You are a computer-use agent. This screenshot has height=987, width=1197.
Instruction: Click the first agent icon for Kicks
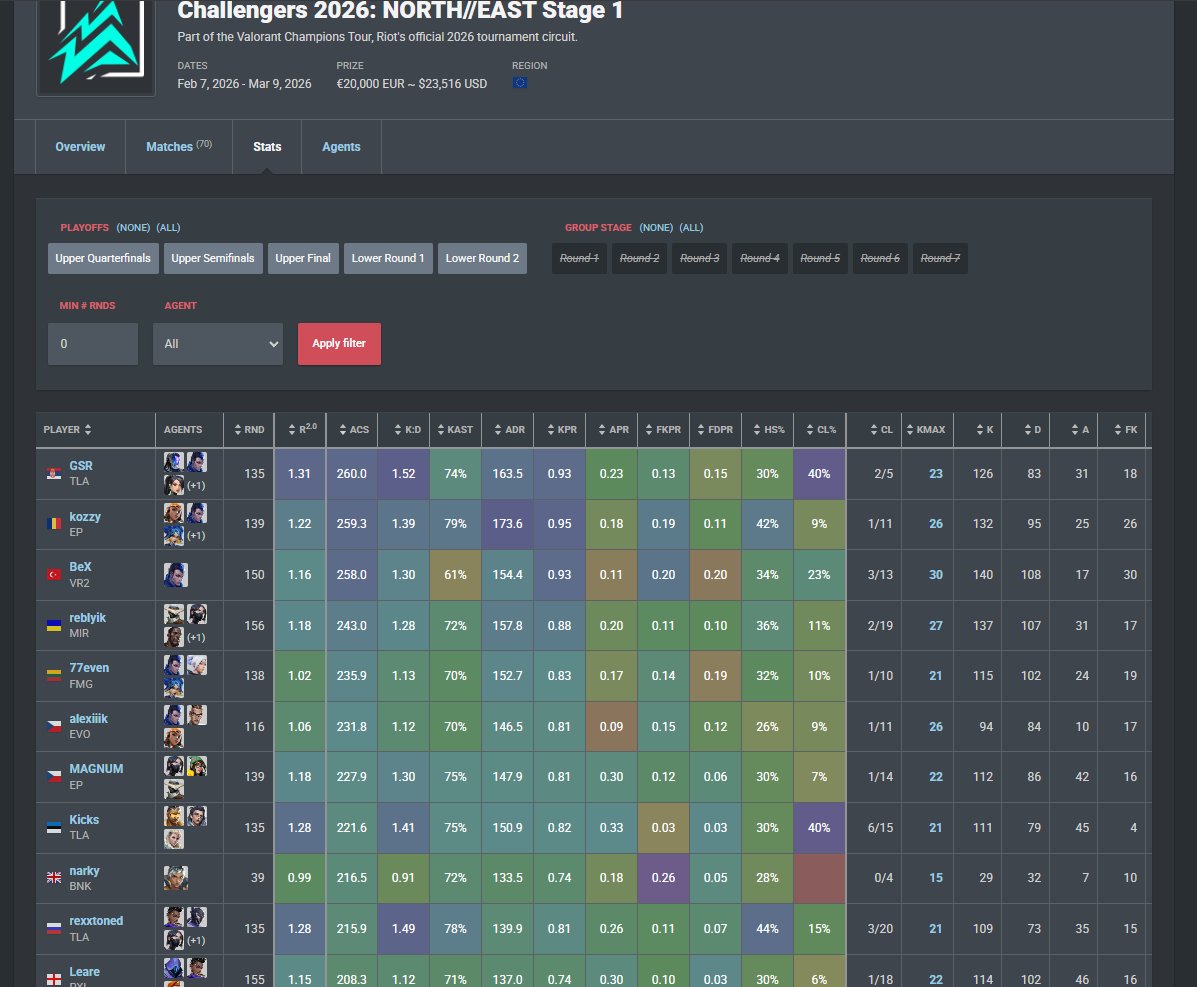pos(173,816)
